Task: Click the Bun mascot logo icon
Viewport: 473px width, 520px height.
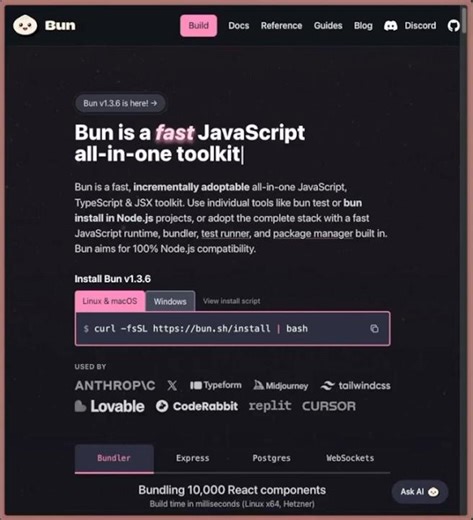Action: [25, 25]
